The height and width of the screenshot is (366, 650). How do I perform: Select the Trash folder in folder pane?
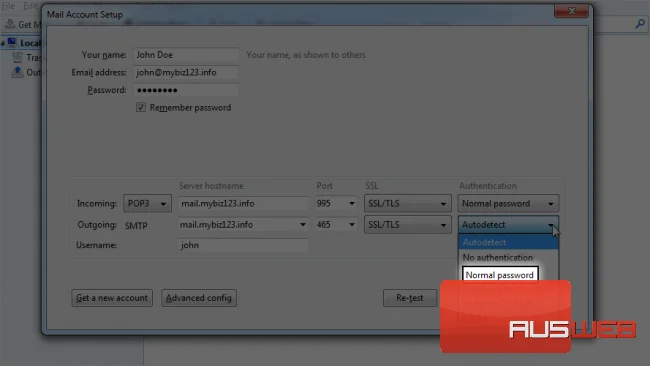(17, 58)
